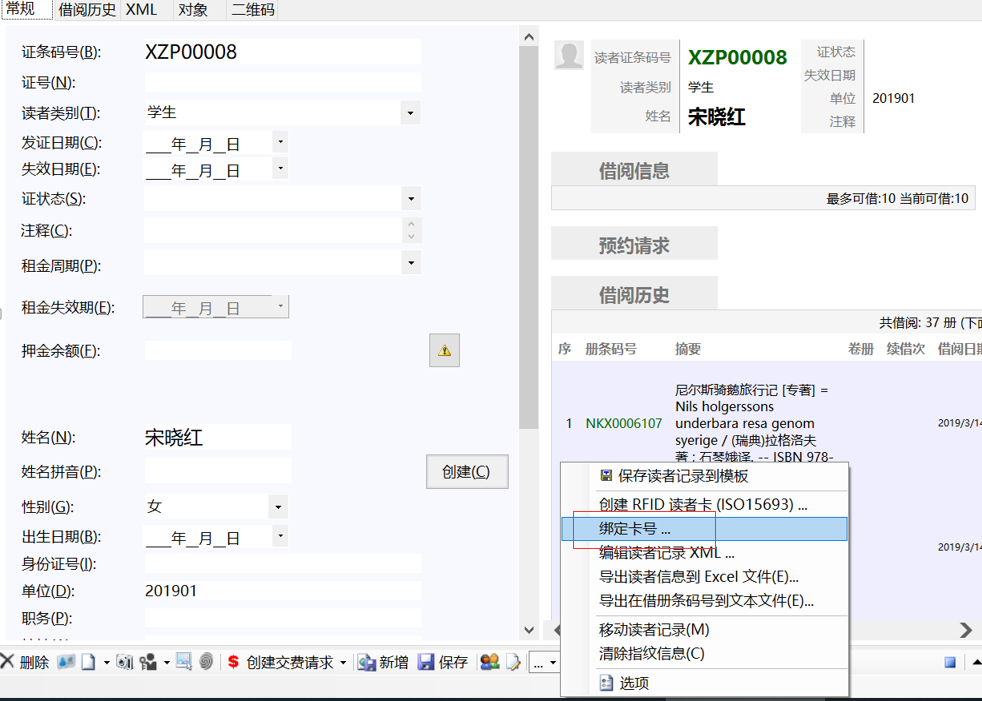Viewport: 982px width, 701px height.
Task: Click the form scrollbar down arrow
Action: click(x=529, y=630)
